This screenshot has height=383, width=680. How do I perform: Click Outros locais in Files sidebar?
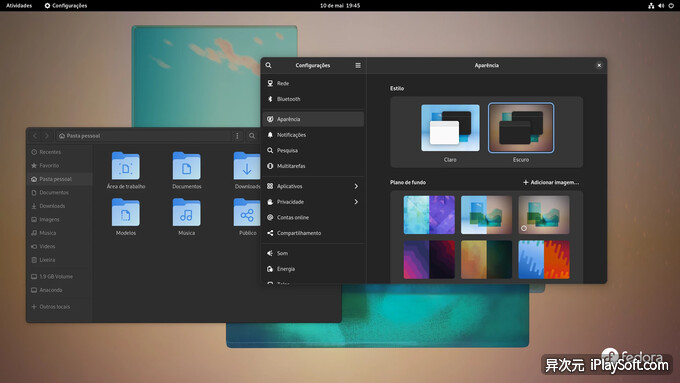[59, 306]
